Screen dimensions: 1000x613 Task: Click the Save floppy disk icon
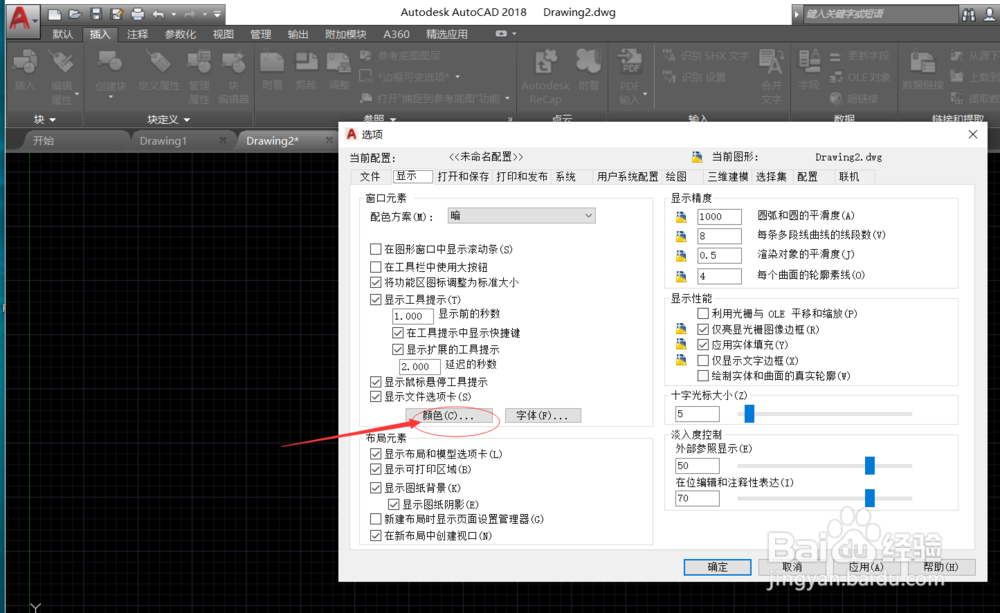pos(96,13)
